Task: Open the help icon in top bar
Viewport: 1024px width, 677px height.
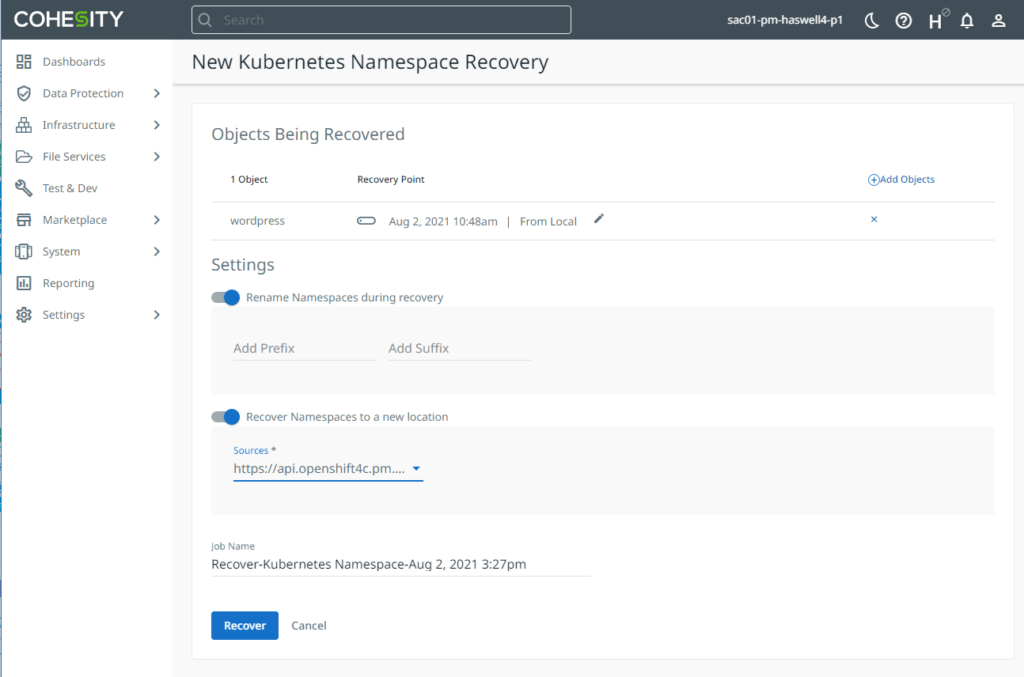Action: (x=903, y=20)
